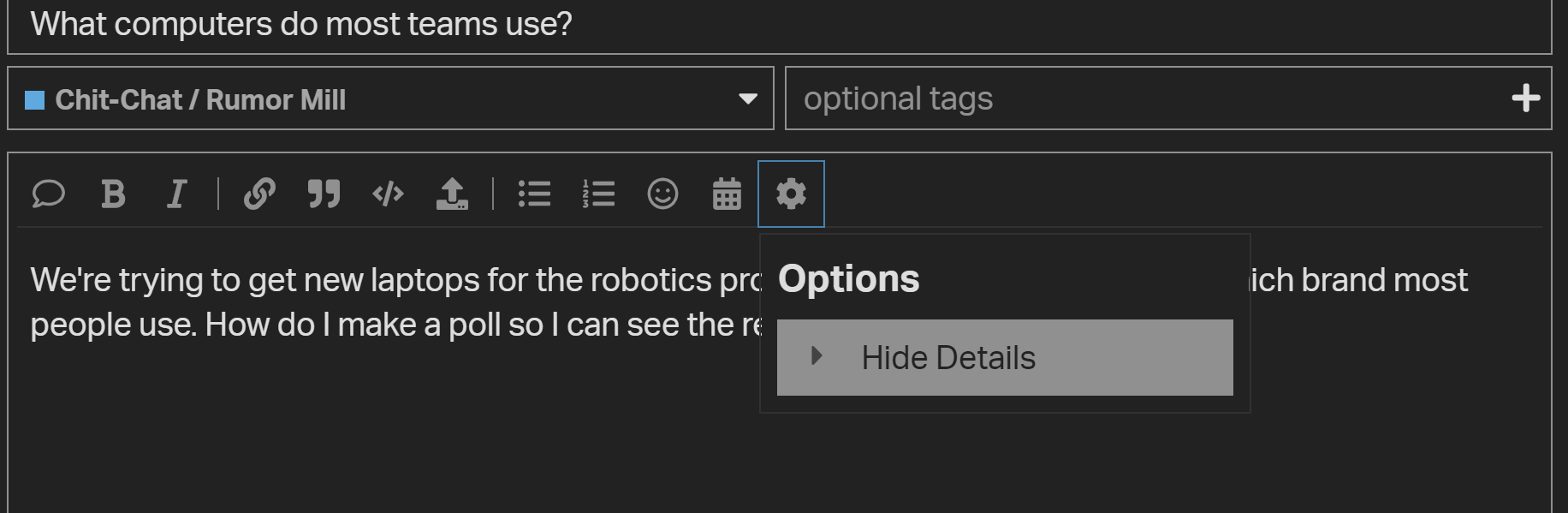The width and height of the screenshot is (1568, 513).
Task: Toggle bold formatting in the toolbar
Action: click(113, 194)
